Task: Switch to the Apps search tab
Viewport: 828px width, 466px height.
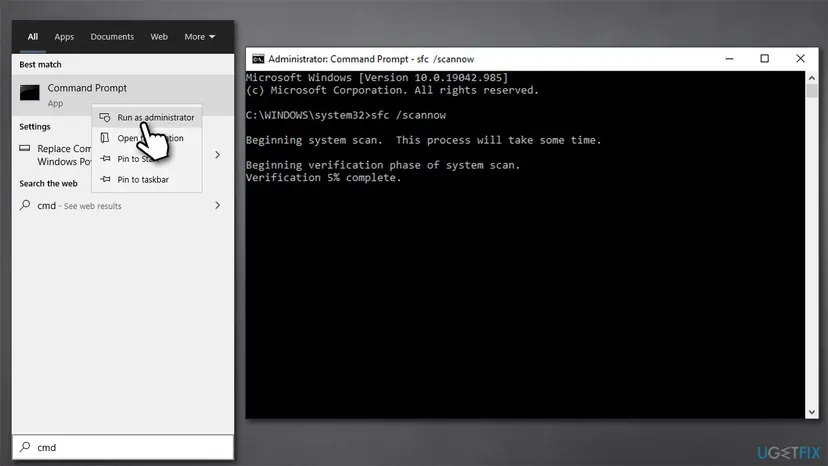Action: coord(64,36)
